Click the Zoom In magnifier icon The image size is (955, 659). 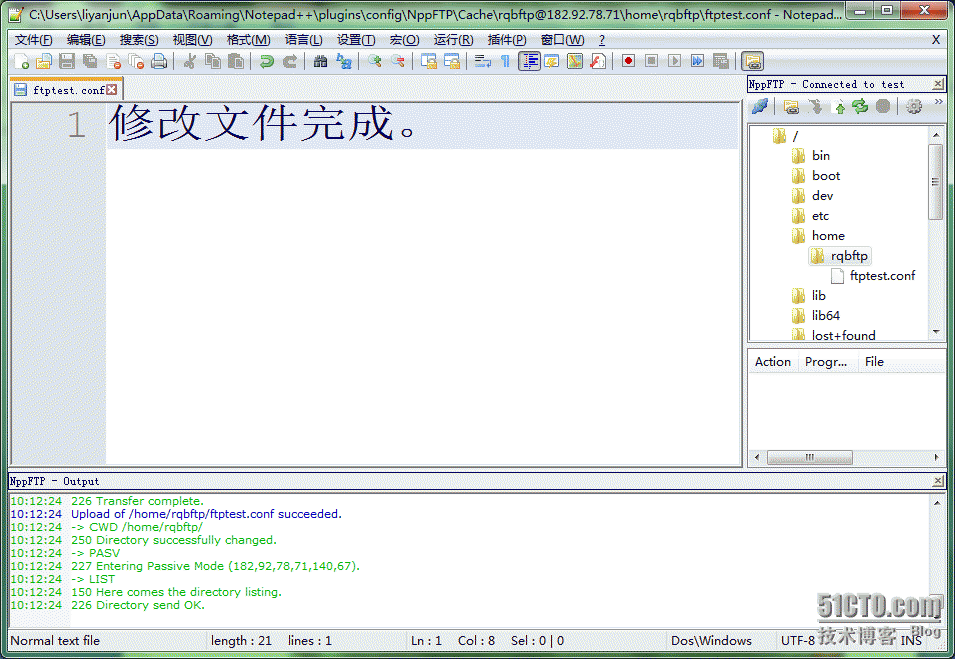click(x=375, y=62)
